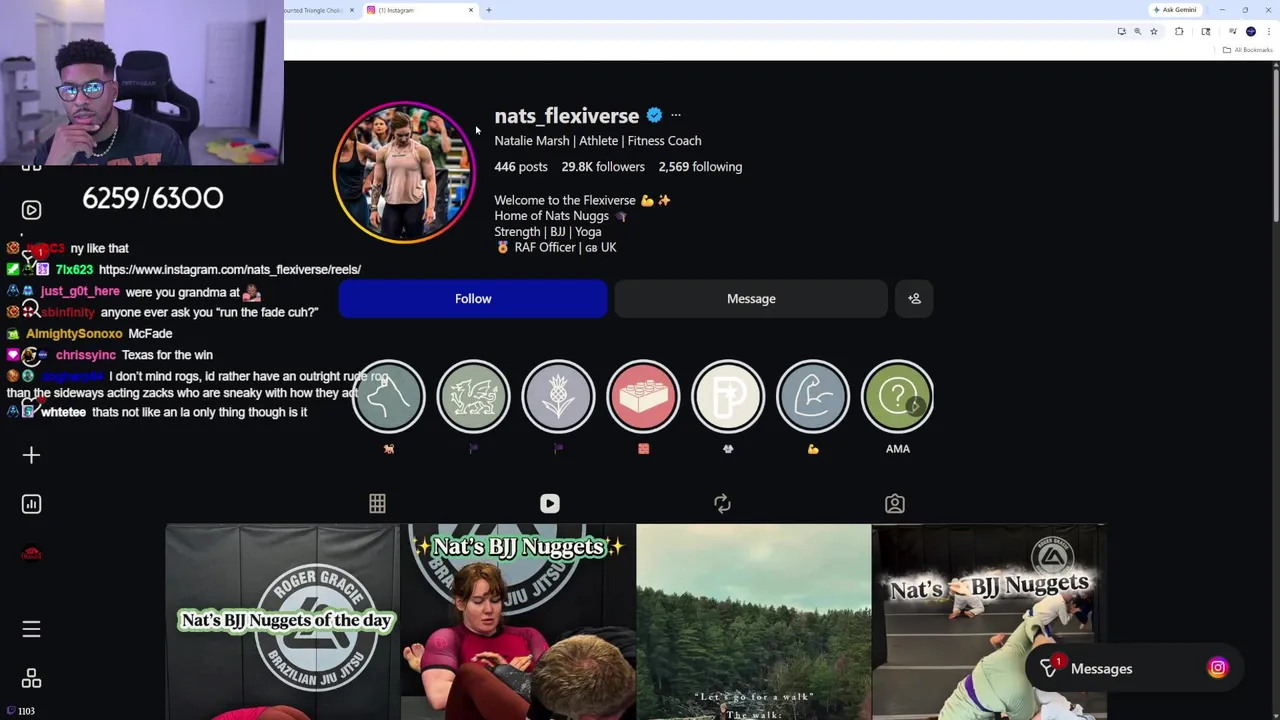This screenshot has height=720, width=1280.
Task: Open reel 'Nat's BJJ Nuggets of the day'
Action: pos(282,622)
